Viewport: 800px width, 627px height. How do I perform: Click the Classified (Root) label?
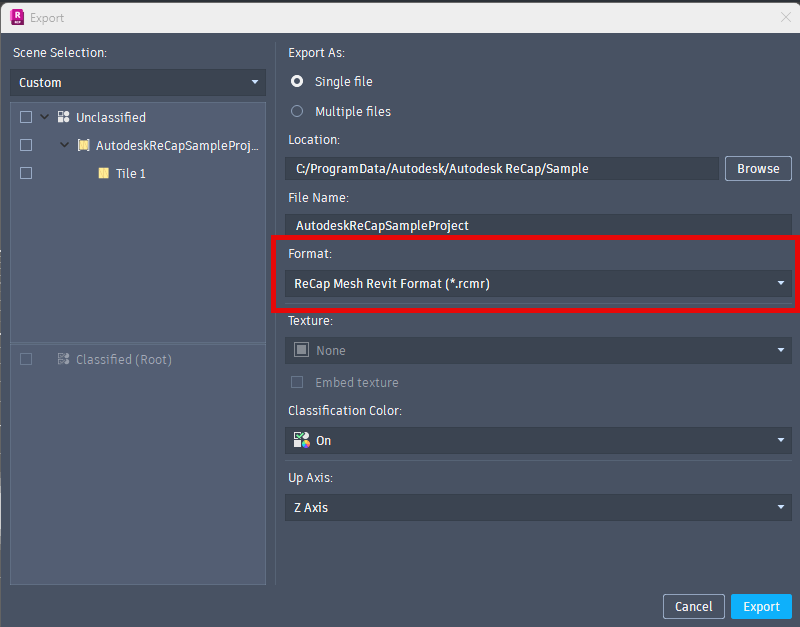[123, 359]
